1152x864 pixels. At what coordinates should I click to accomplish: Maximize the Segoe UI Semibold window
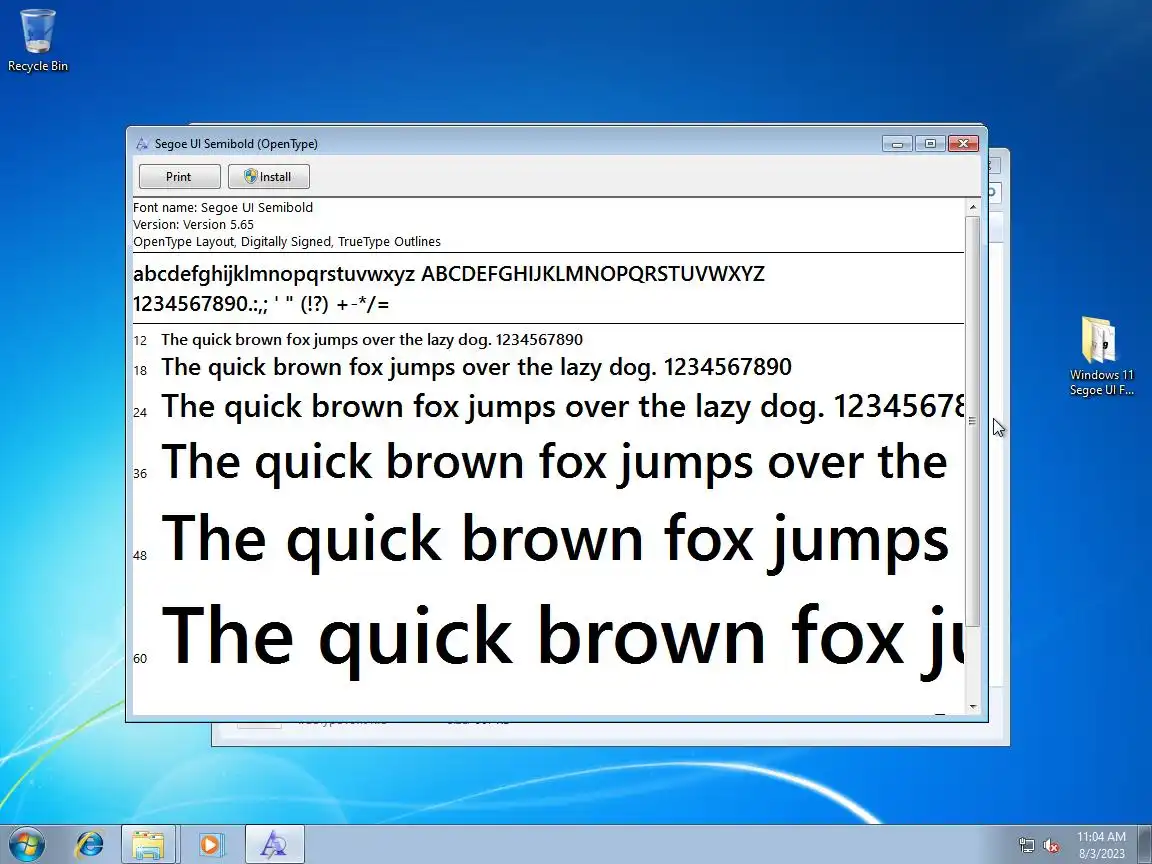[x=930, y=143]
